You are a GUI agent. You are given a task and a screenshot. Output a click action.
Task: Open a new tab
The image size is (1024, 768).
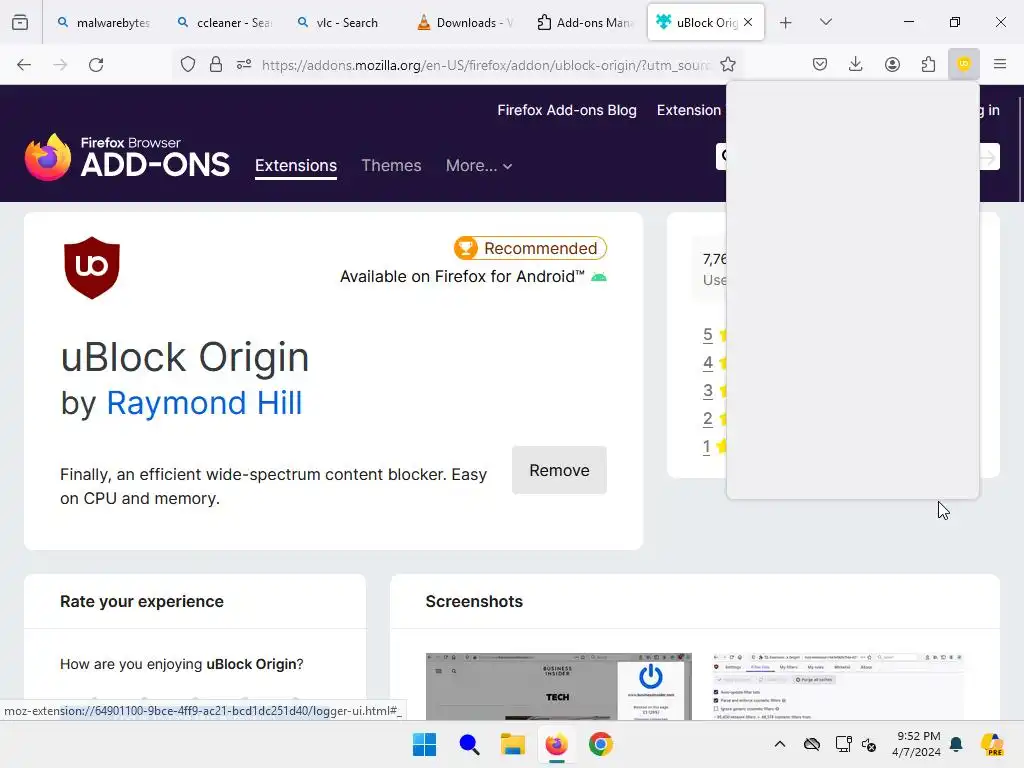click(786, 22)
